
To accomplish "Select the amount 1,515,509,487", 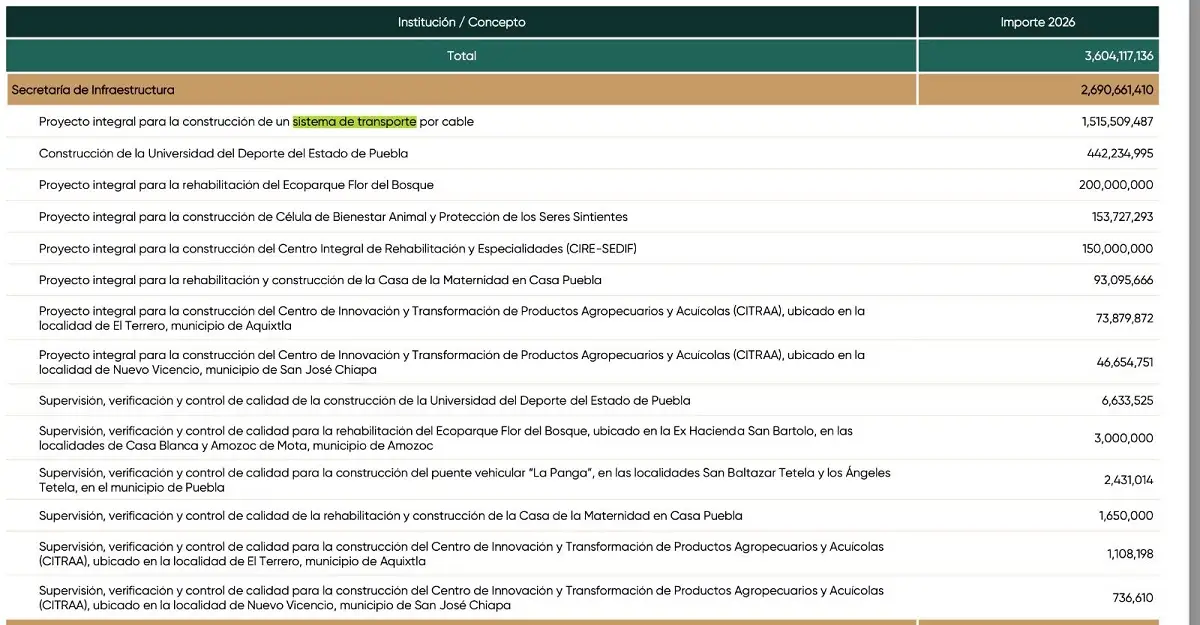I will (x=1117, y=122).
